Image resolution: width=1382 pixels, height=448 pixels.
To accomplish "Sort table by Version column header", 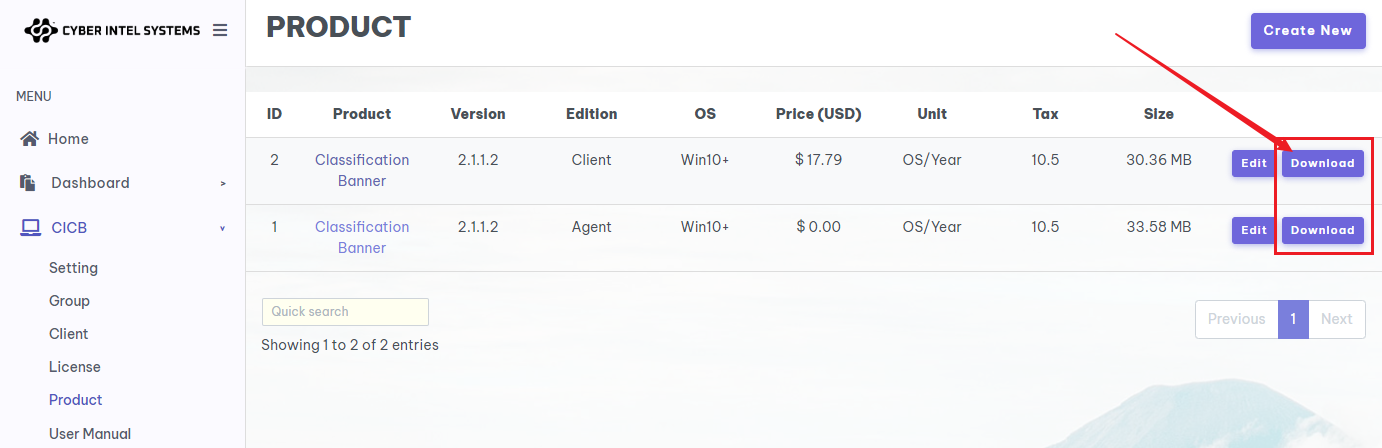I will pos(478,114).
